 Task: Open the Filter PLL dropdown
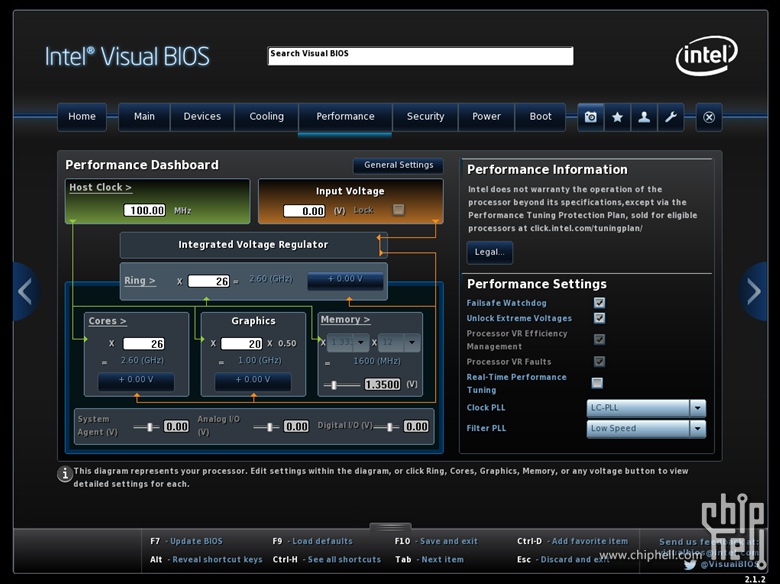coord(646,428)
